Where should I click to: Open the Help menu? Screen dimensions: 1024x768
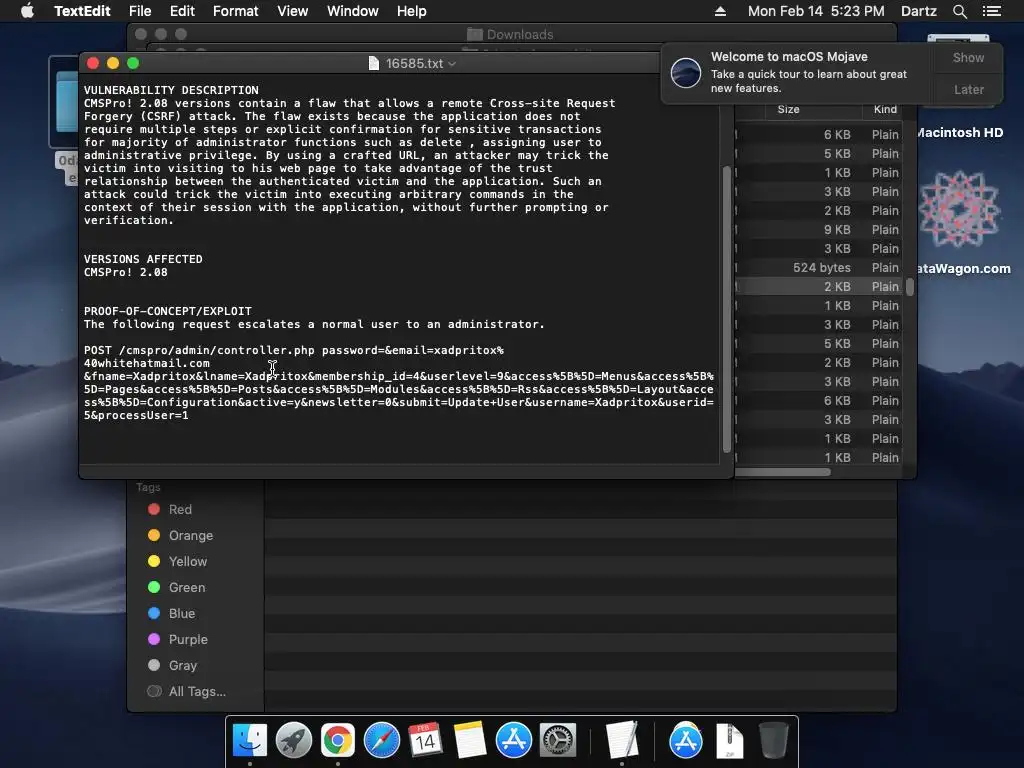pyautogui.click(x=411, y=11)
